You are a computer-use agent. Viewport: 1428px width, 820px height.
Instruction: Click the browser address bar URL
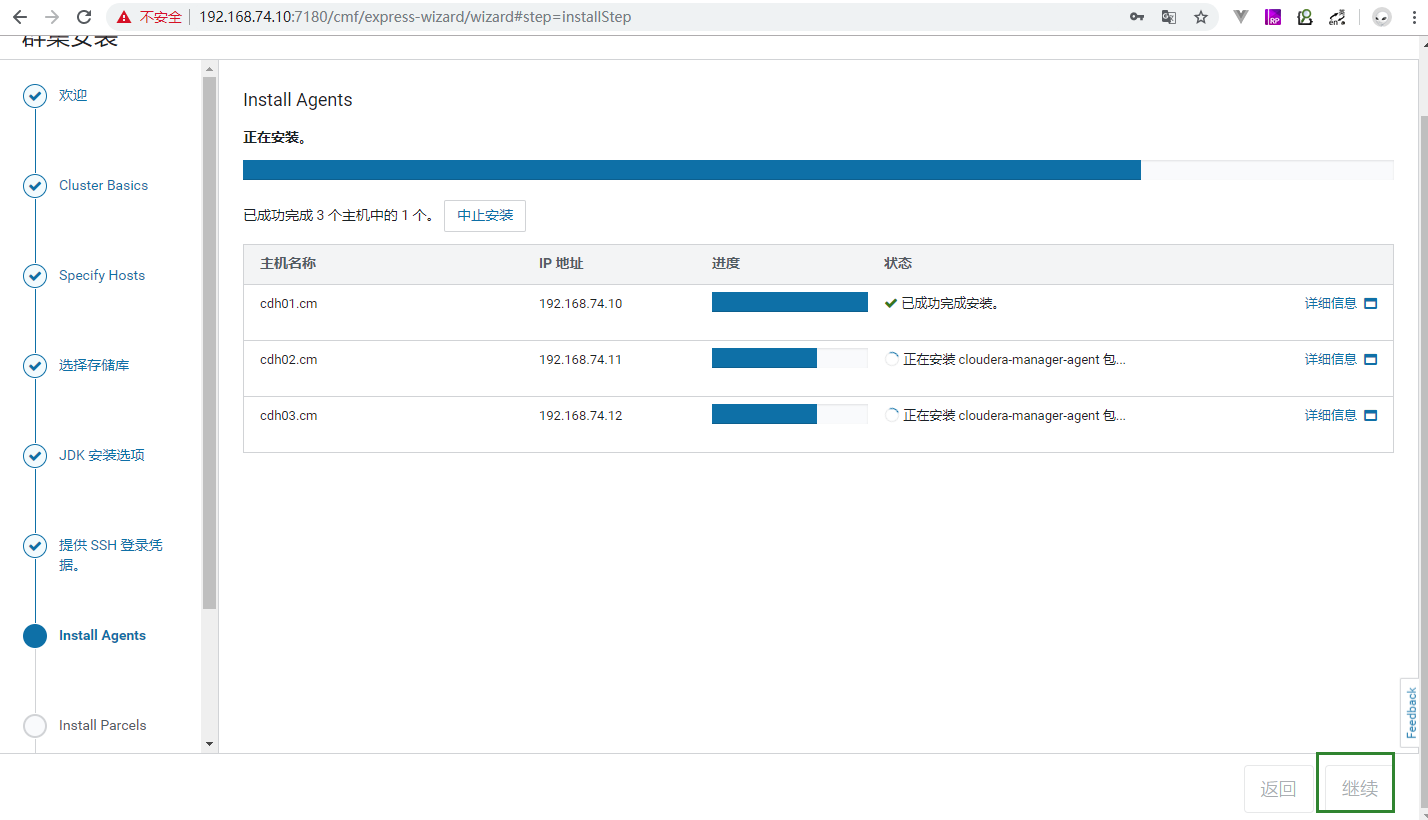[x=415, y=17]
